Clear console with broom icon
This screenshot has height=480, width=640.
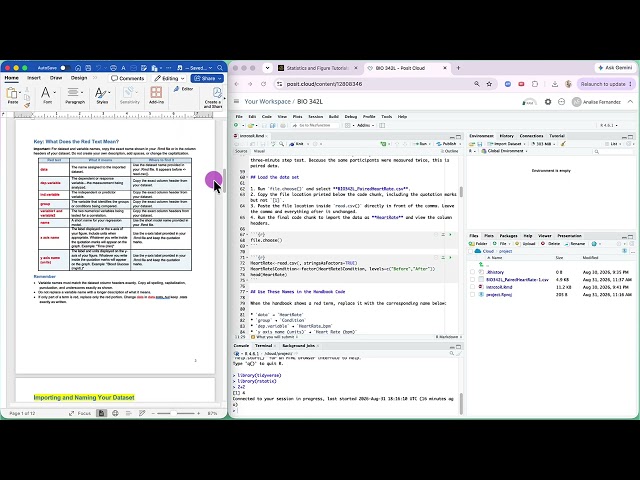pos(459,353)
